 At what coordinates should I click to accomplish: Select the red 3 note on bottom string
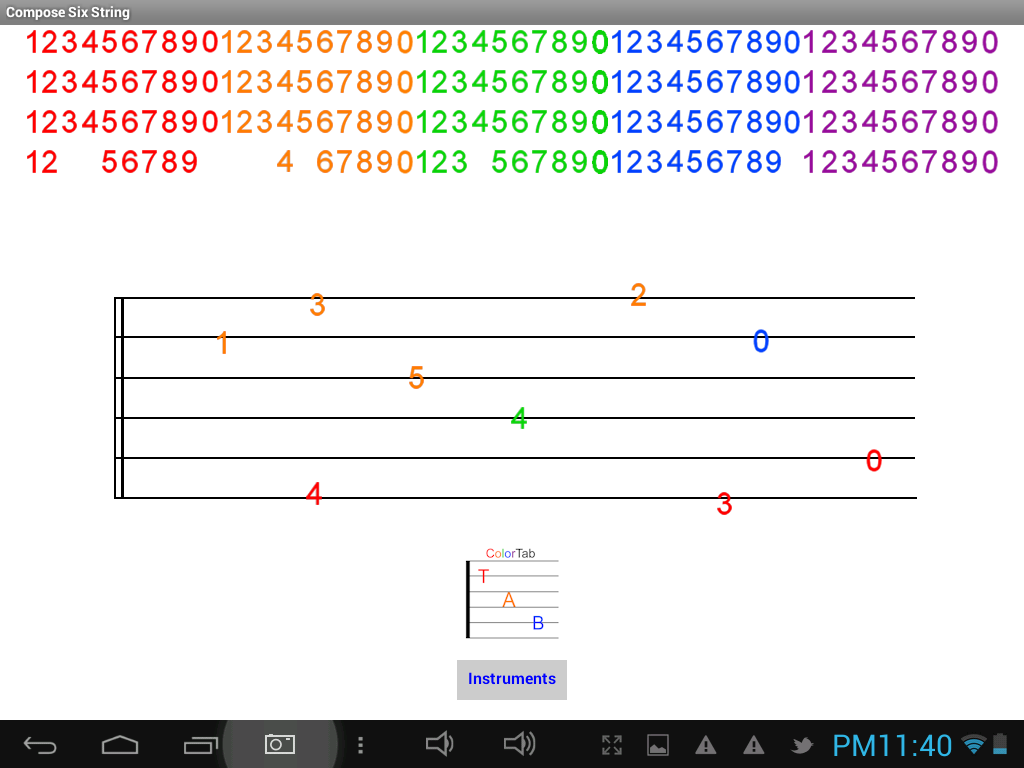tap(724, 505)
